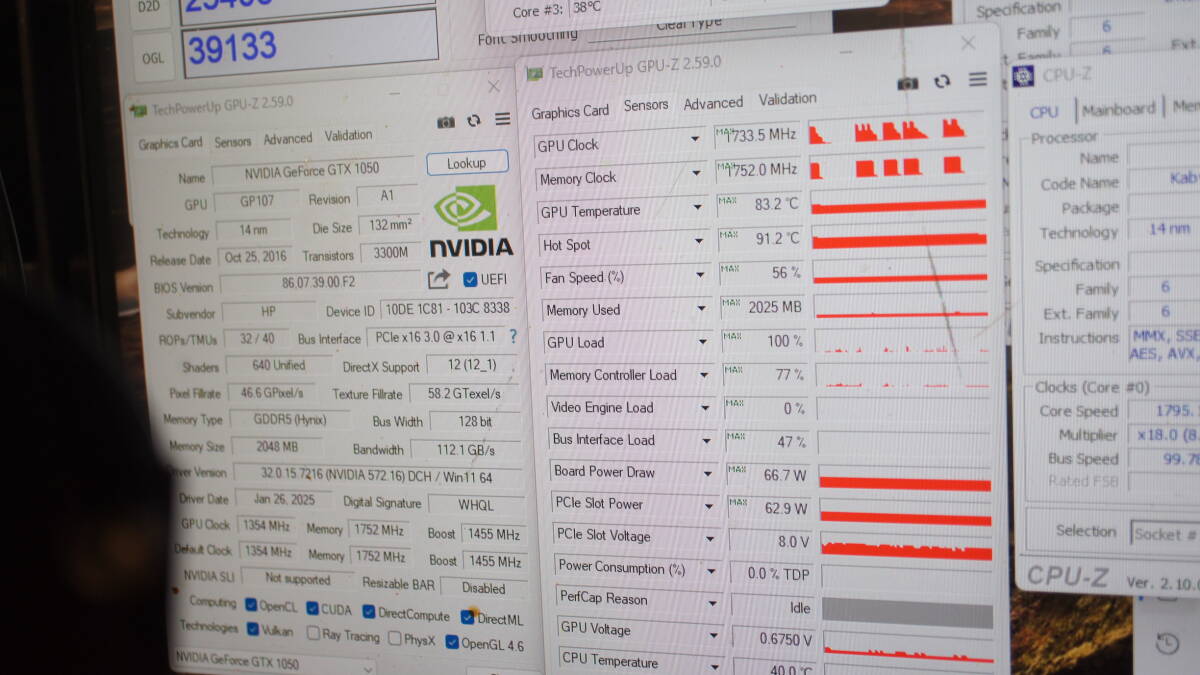Switch to Advanced tab in left GPU-Z window
This screenshot has width=1200, height=675.
click(x=288, y=138)
